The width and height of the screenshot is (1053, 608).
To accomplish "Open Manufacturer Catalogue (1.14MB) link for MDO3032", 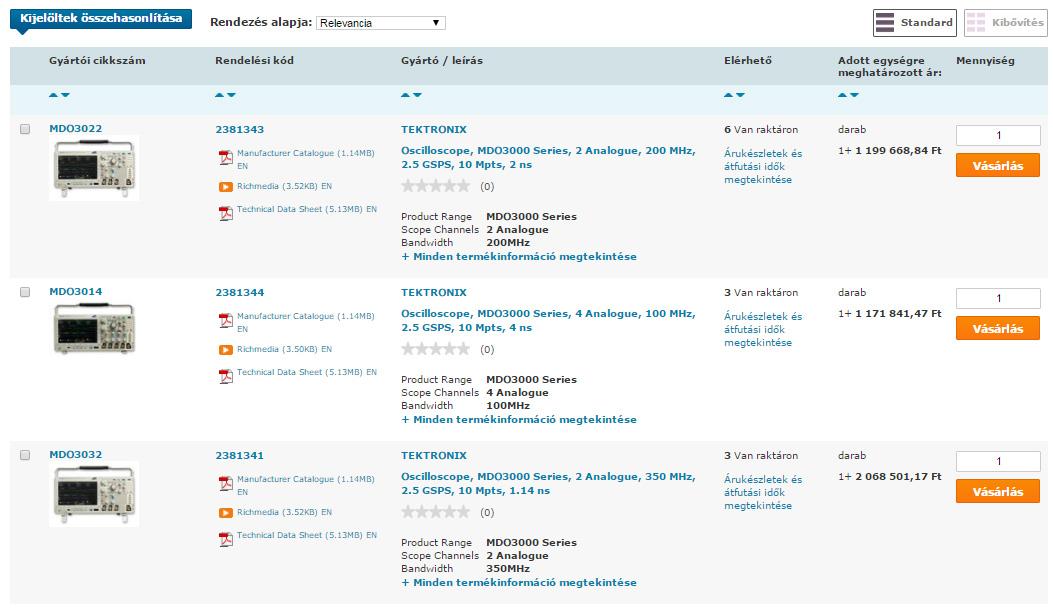I will coord(306,485).
